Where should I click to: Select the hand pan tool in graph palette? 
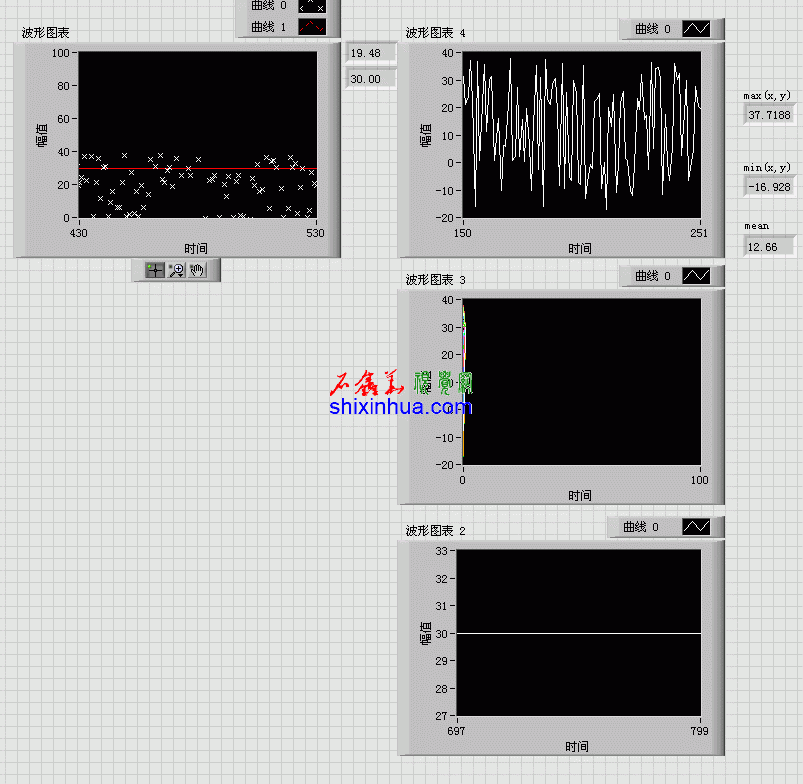click(x=197, y=270)
